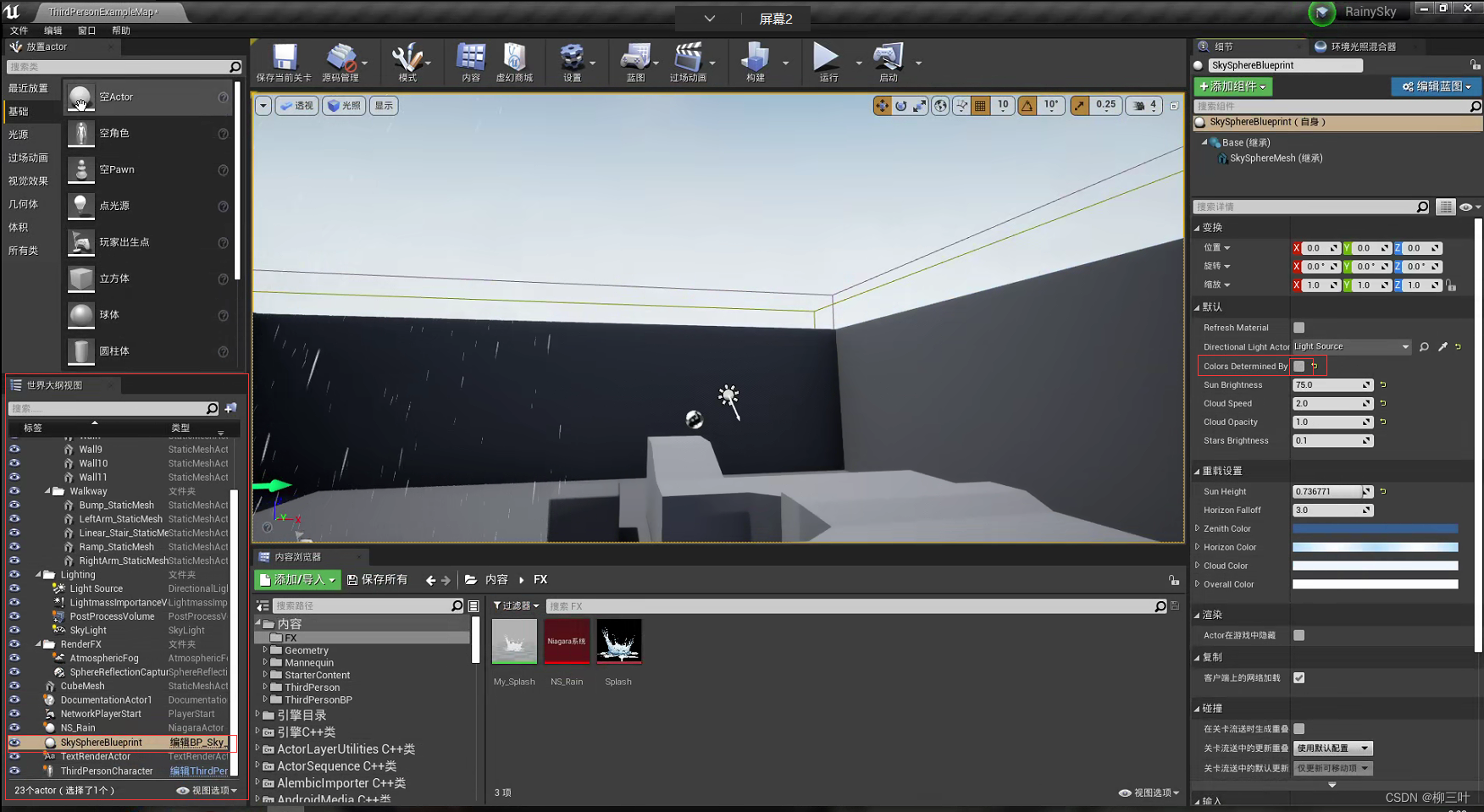Open the 帮助 menu

[121, 30]
